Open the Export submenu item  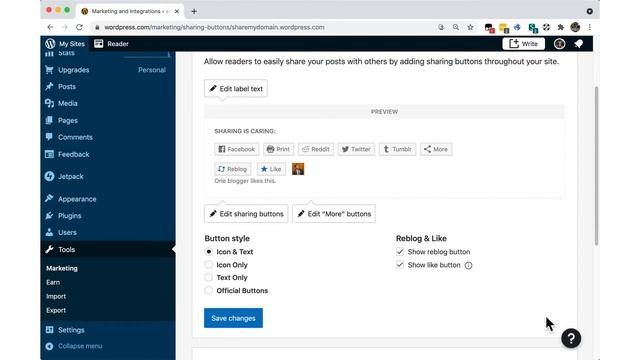point(56,310)
